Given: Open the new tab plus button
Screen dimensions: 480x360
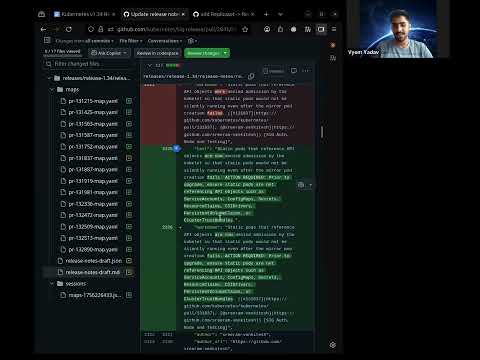Looking at the screenshot, I should tap(266, 14).
